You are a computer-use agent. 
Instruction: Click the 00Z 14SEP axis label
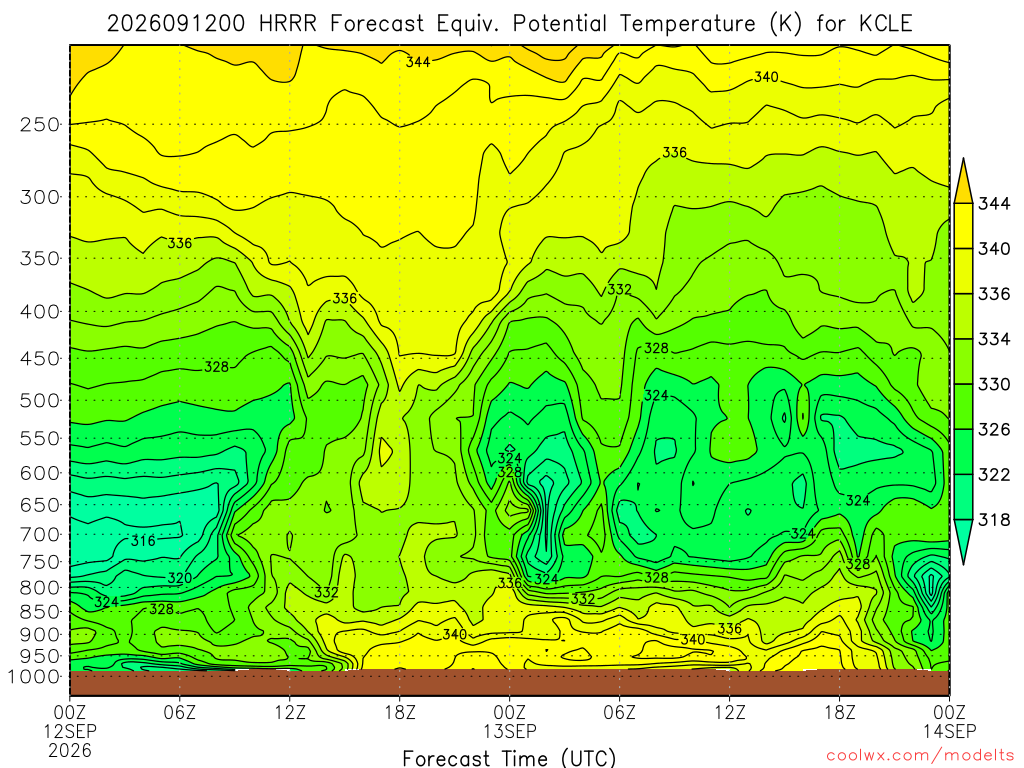pos(949,721)
